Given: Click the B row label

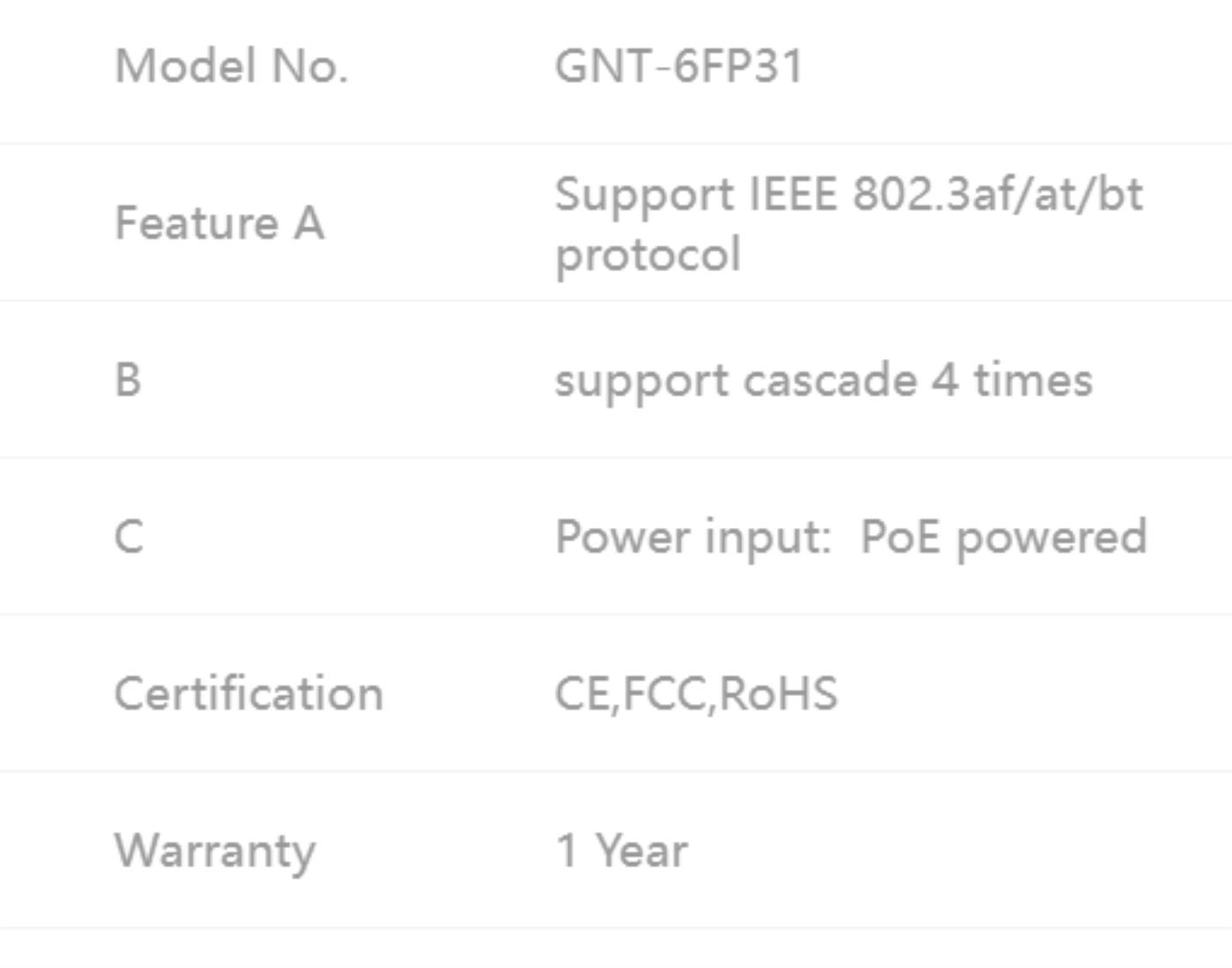Looking at the screenshot, I should click(x=128, y=380).
